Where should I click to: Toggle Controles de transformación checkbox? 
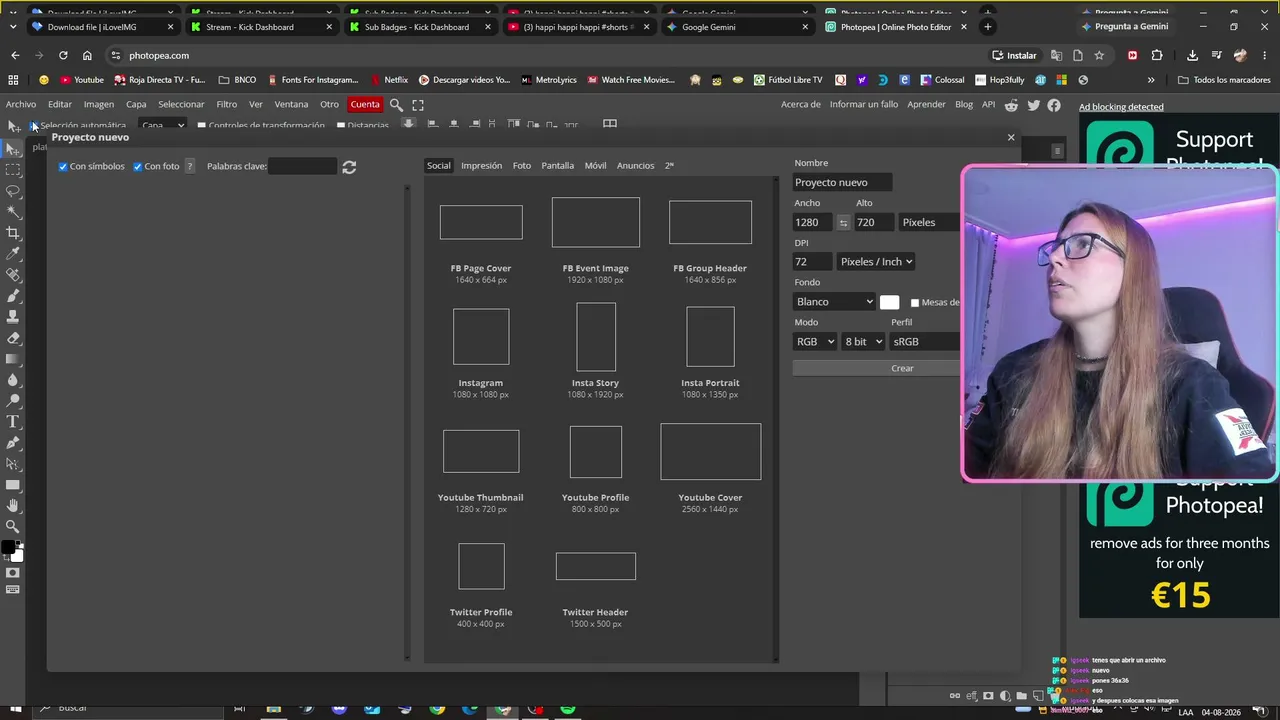pyautogui.click(x=201, y=126)
